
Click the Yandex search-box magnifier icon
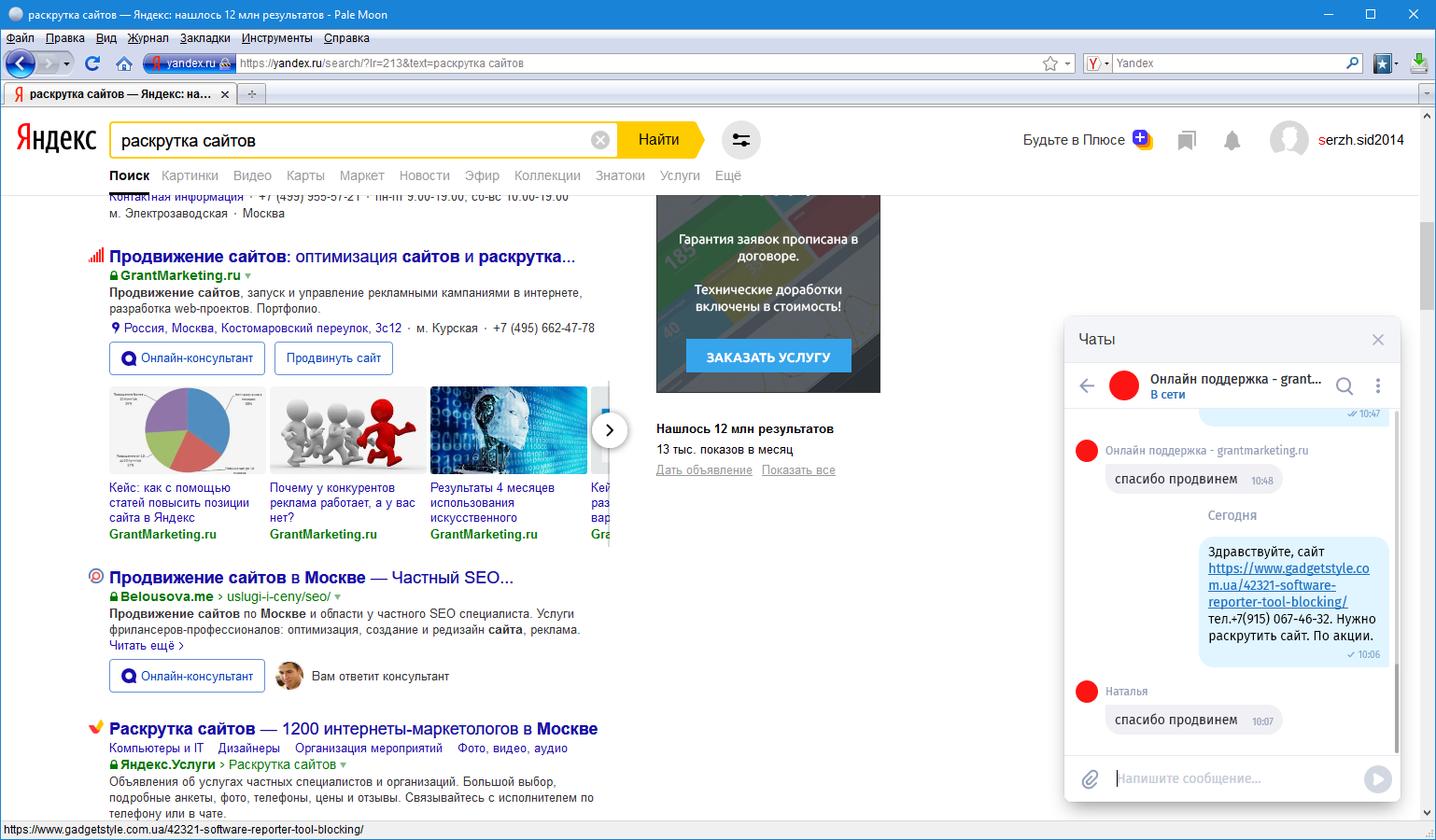point(1353,63)
